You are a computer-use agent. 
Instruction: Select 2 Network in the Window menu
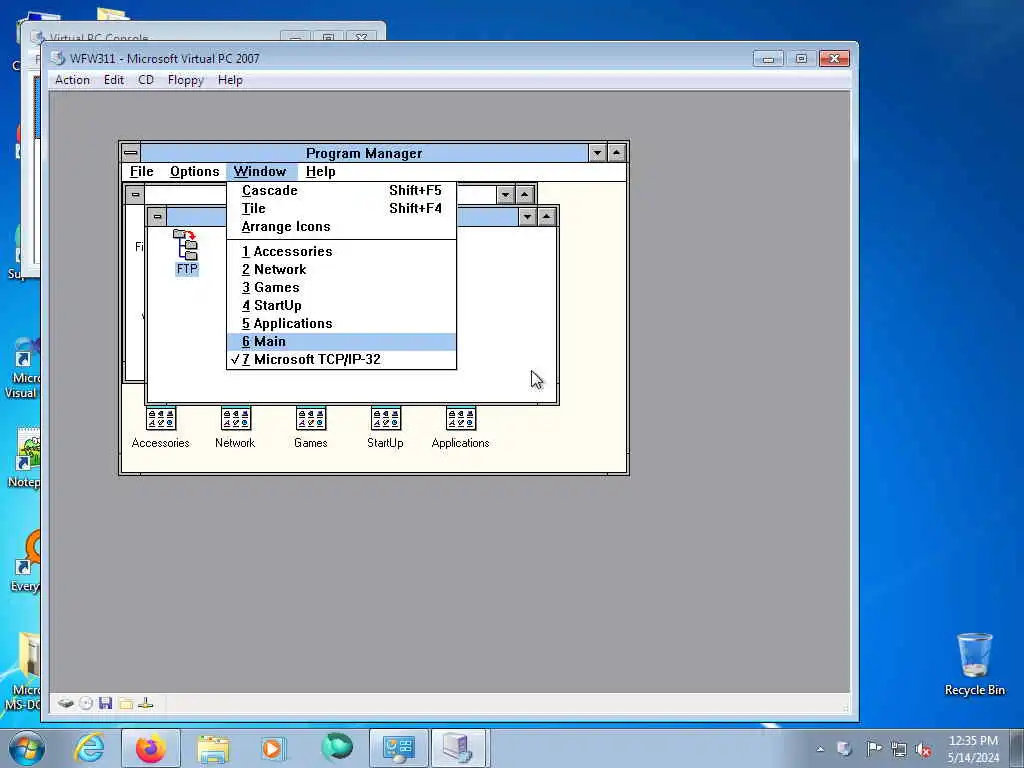pyautogui.click(x=342, y=269)
